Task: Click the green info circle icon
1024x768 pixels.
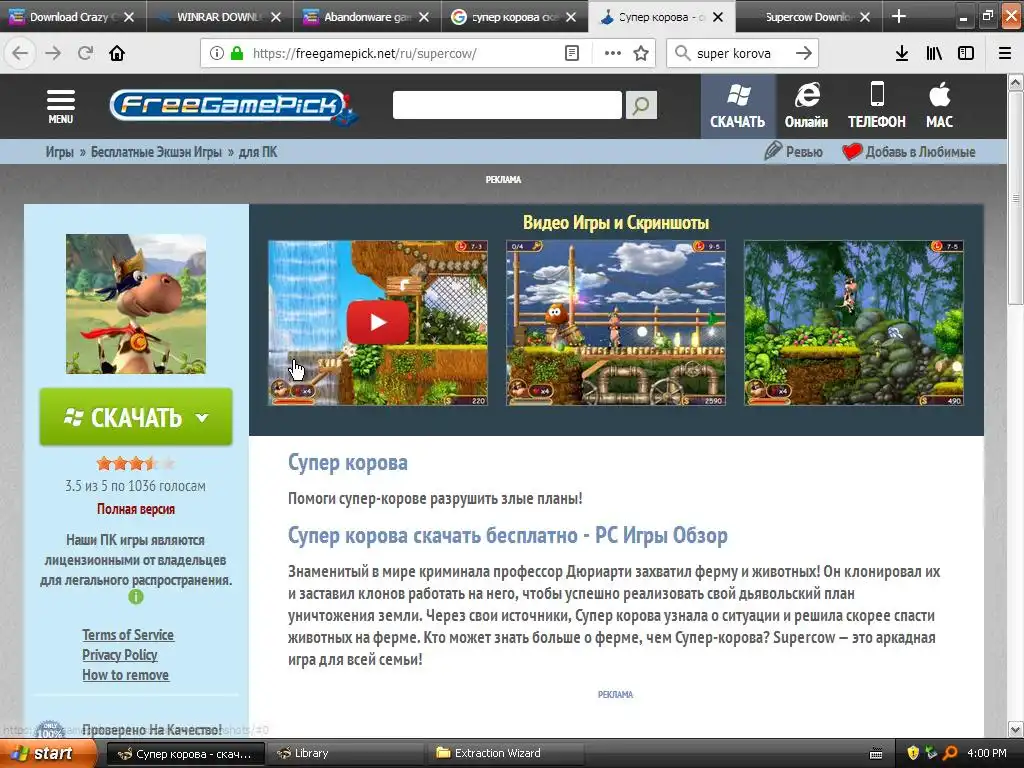Action: pos(136,596)
